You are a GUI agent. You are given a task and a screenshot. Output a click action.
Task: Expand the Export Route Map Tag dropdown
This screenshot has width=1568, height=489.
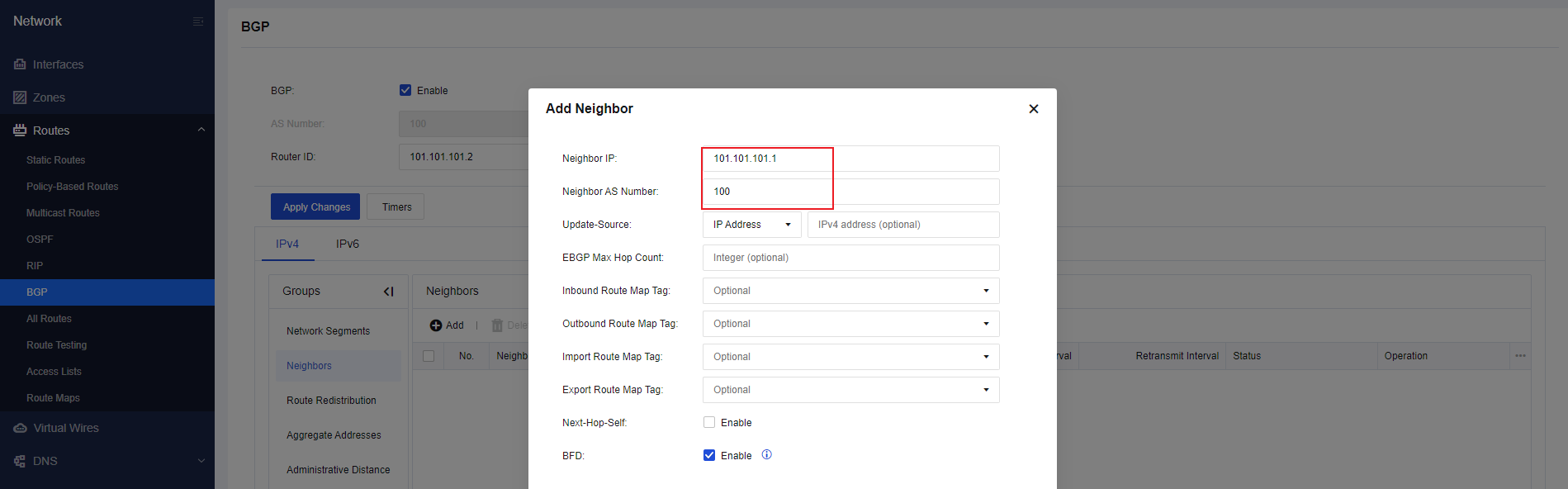[850, 390]
